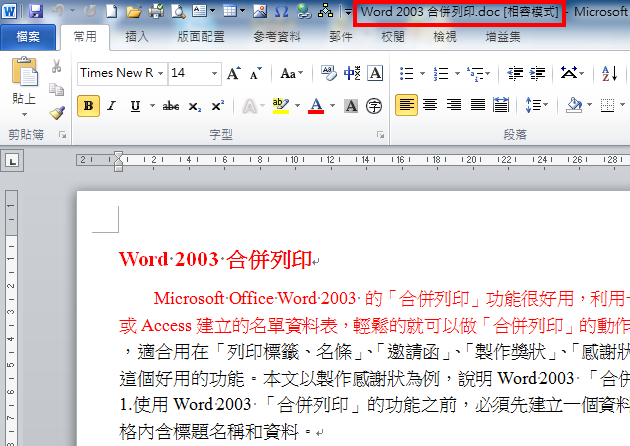Open phonetic guide icon

[x=352, y=73]
